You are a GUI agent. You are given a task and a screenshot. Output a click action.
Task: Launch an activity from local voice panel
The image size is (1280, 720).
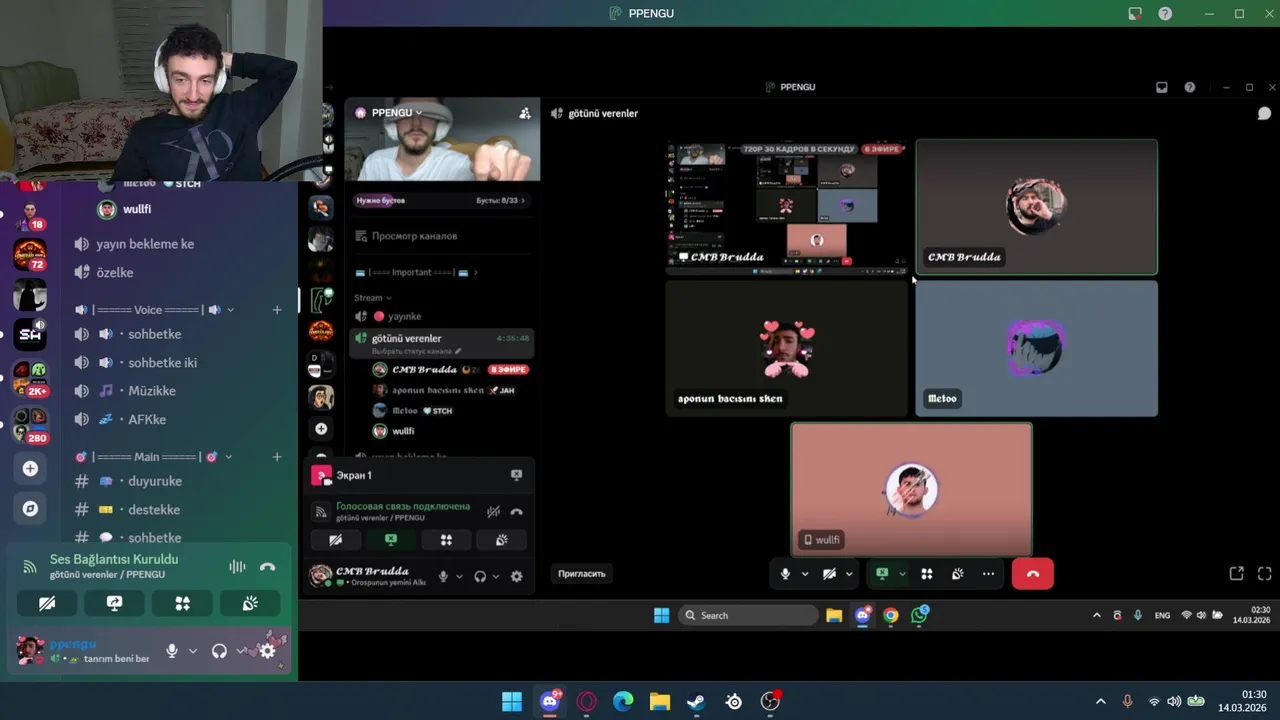(x=182, y=603)
